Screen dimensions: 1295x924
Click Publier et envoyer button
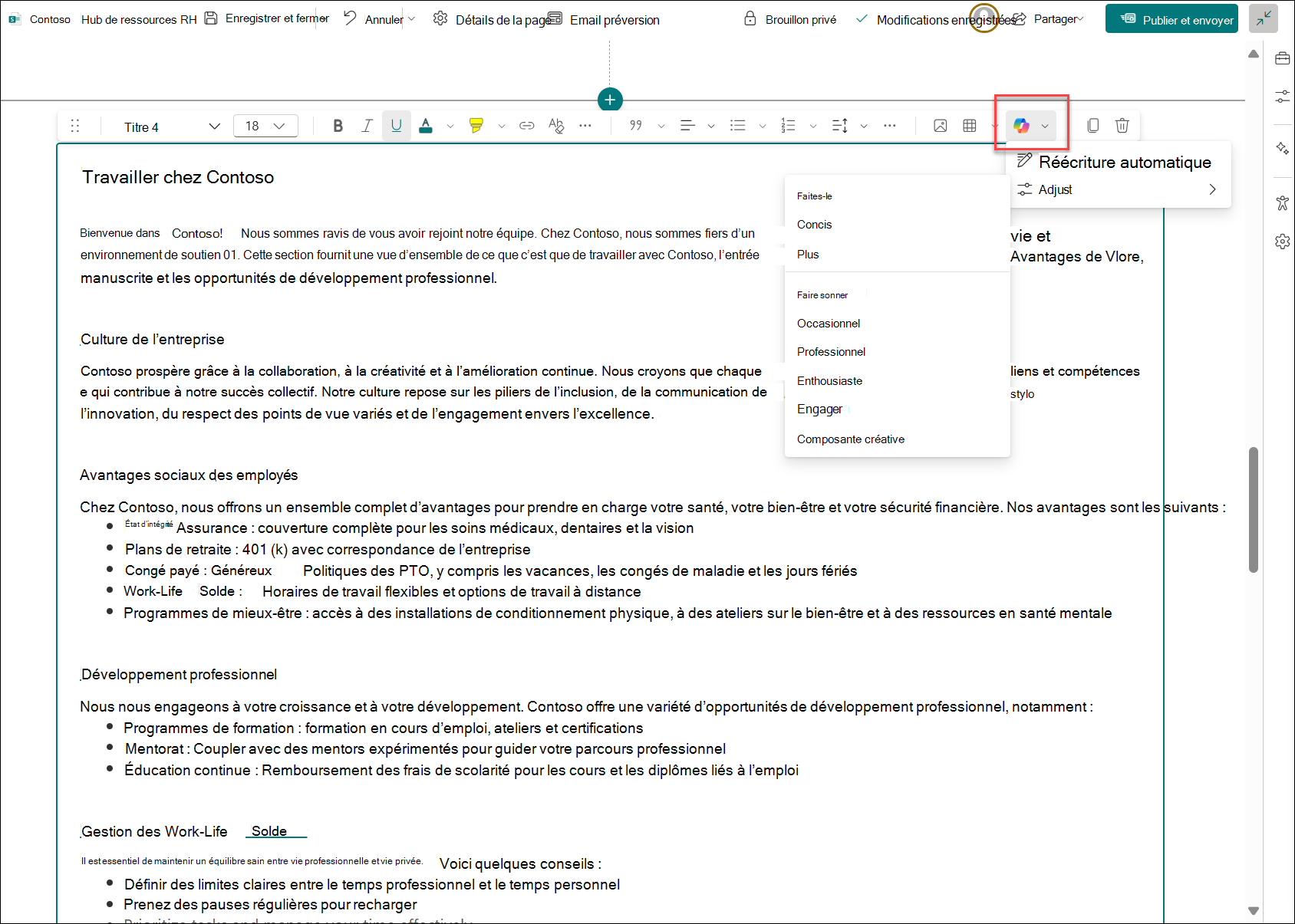pyautogui.click(x=1171, y=19)
